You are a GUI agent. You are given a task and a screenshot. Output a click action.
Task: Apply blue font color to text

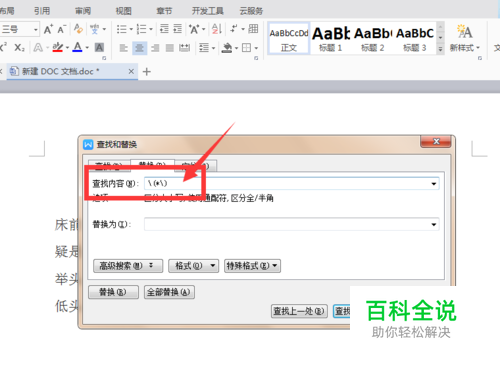77,47
